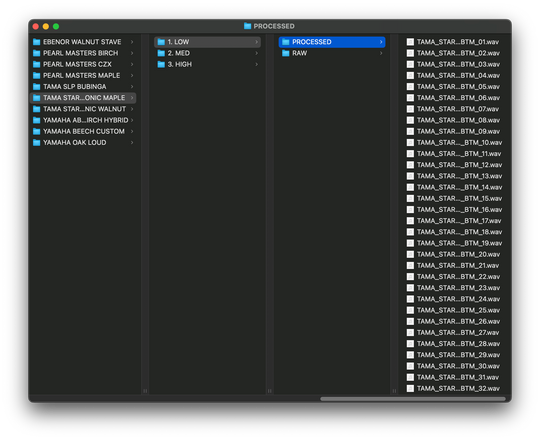Select file TAMA_STAR...BTM_02.wav
Image resolution: width=540 pixels, height=440 pixels.
point(458,53)
